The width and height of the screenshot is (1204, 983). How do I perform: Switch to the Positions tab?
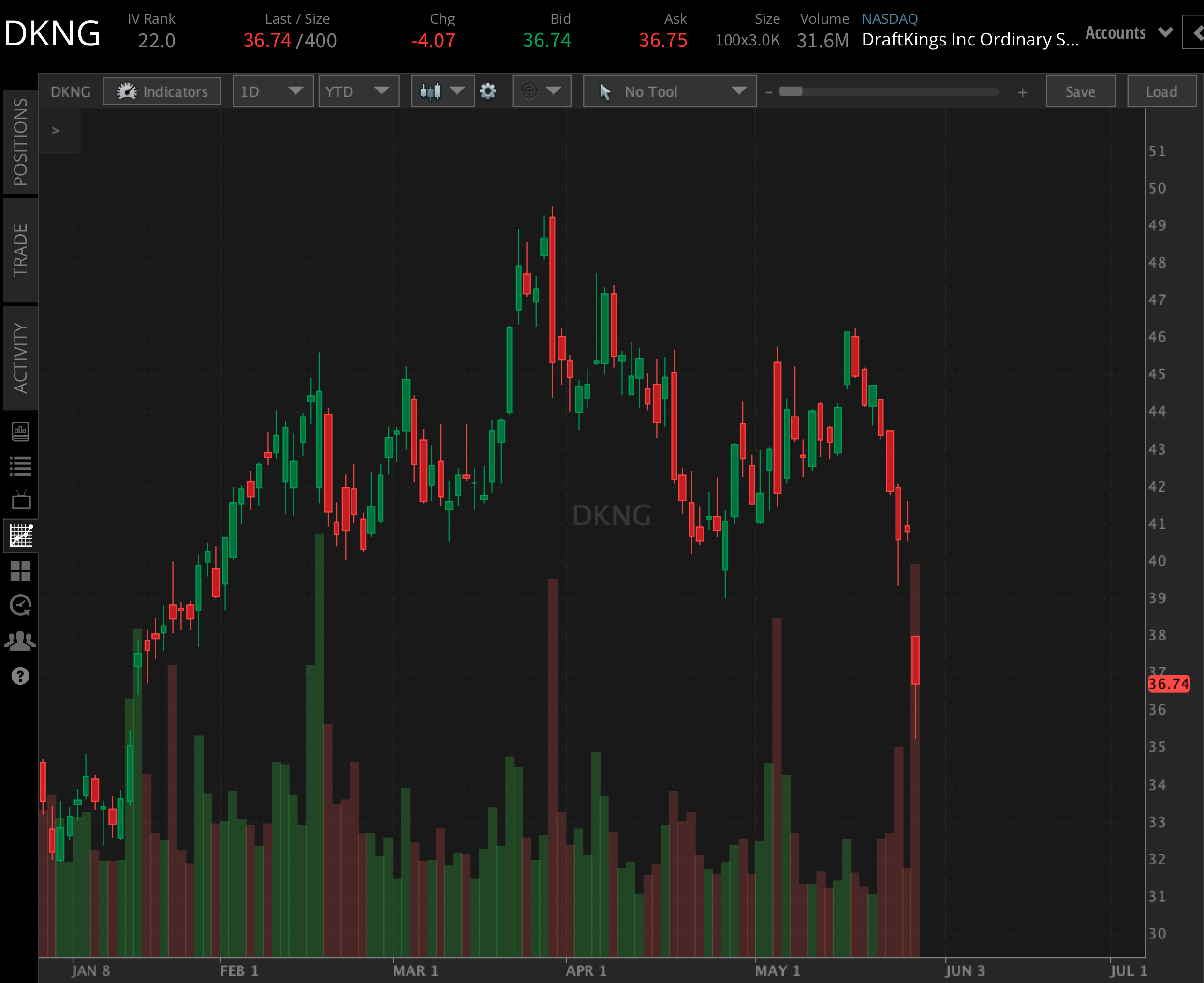pyautogui.click(x=20, y=142)
